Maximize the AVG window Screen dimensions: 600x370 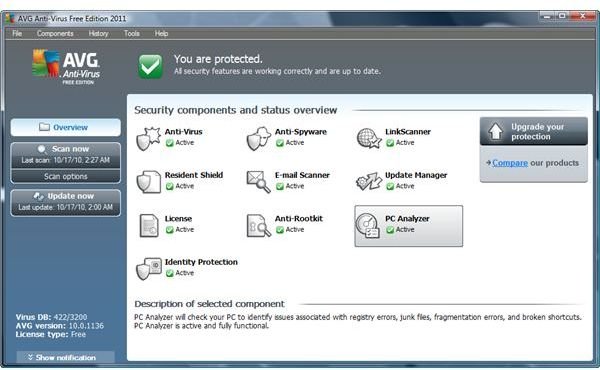562,16
